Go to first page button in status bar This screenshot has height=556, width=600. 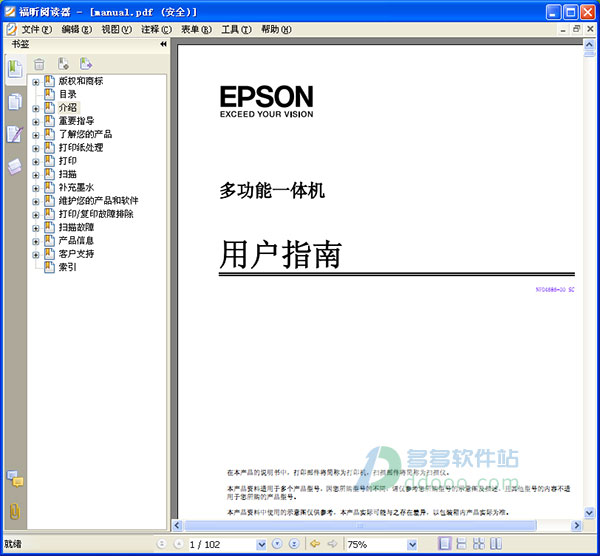162,543
